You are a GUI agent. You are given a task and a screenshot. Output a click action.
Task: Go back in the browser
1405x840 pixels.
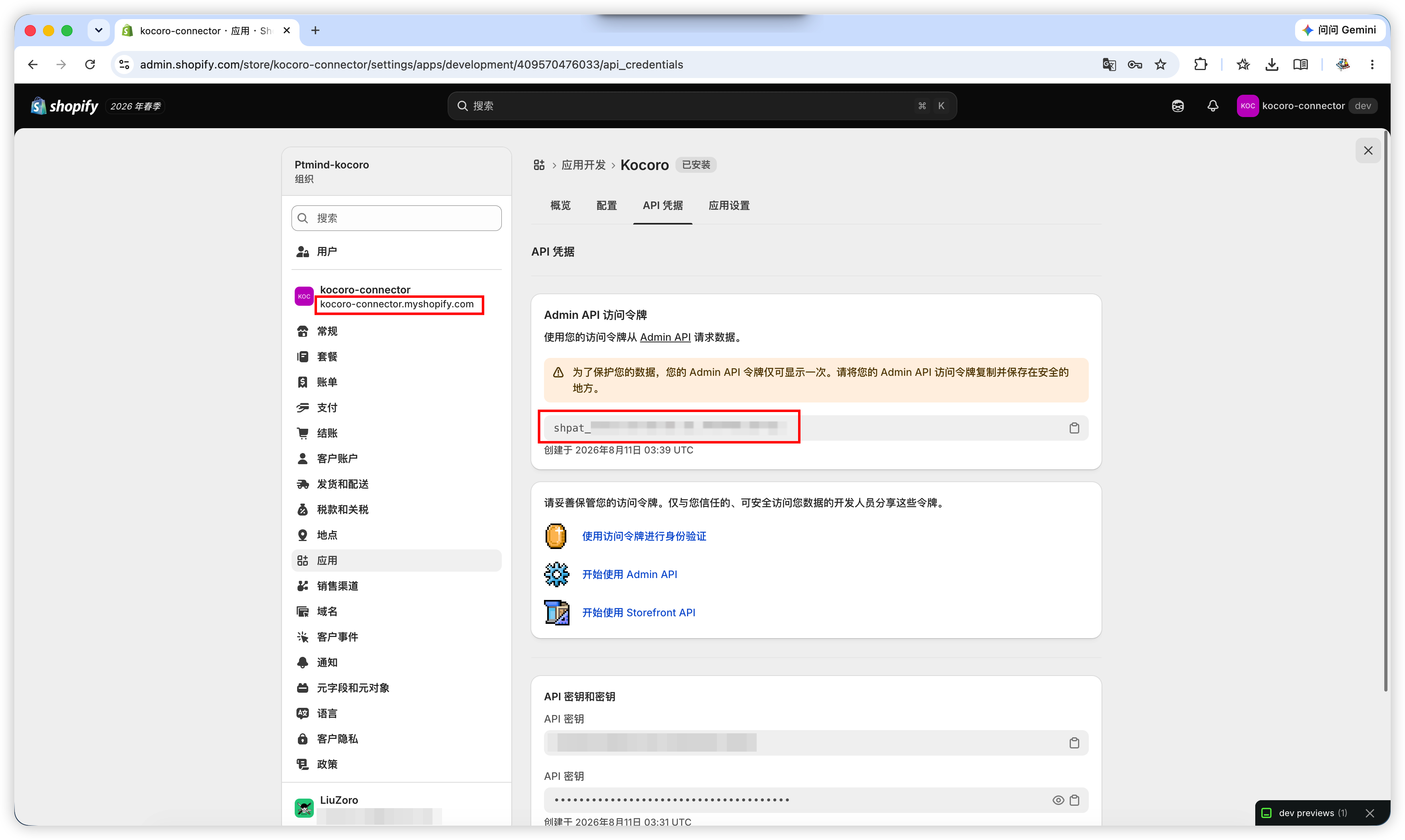click(33, 64)
